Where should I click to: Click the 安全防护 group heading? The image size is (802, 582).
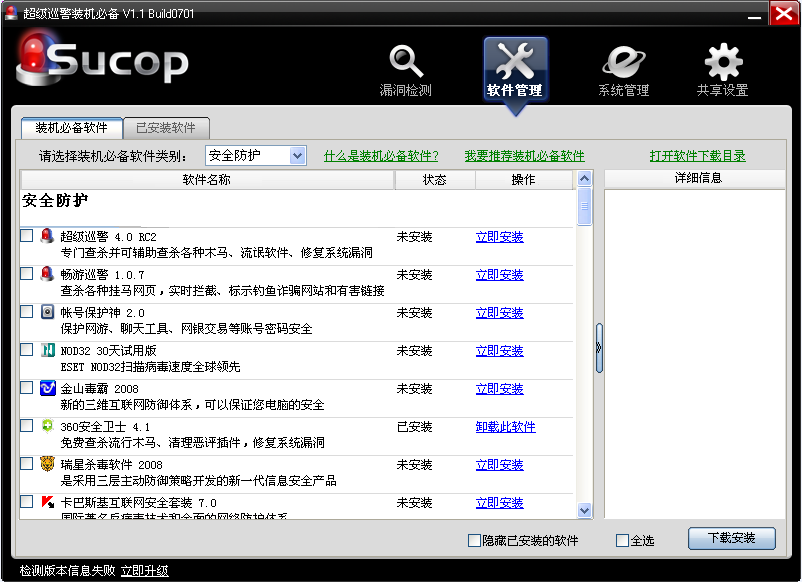[55, 200]
